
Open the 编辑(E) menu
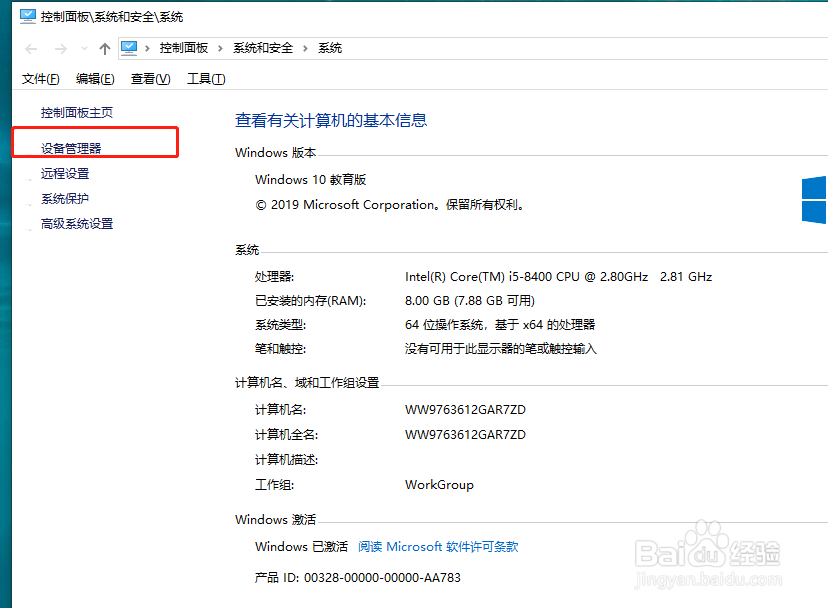[x=95, y=79]
